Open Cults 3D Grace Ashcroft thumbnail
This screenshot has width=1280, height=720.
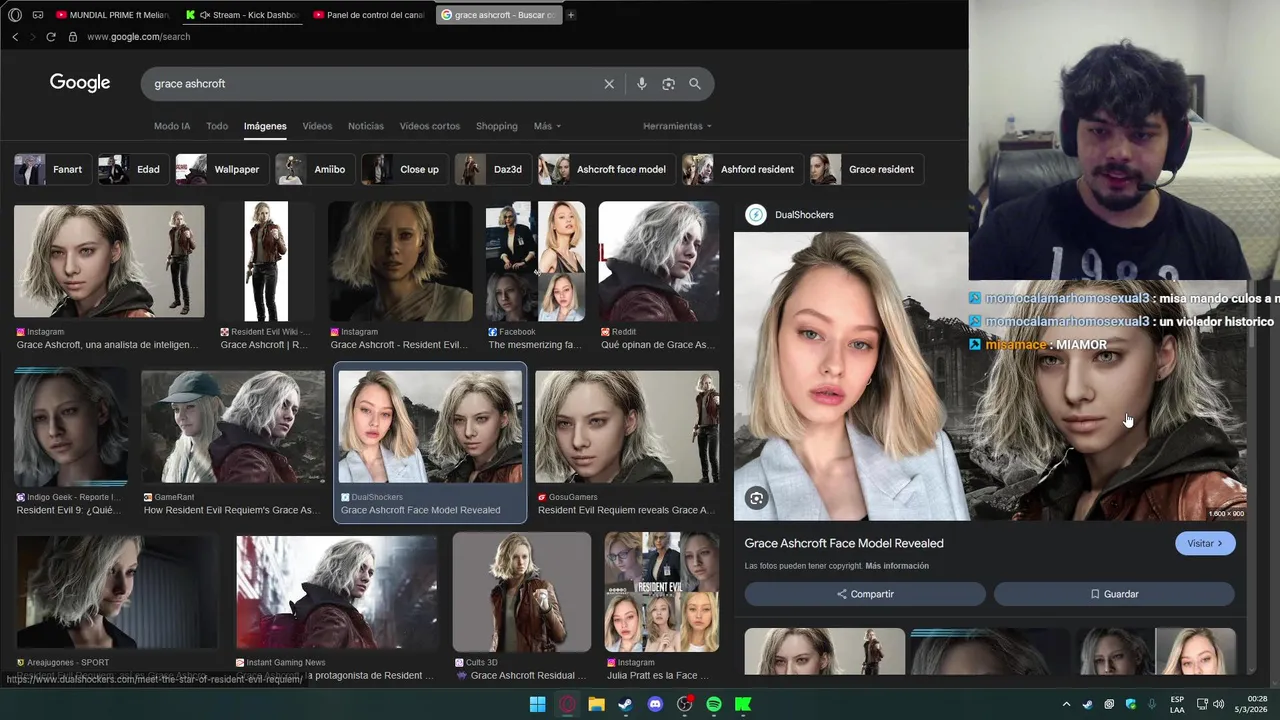tap(522, 592)
